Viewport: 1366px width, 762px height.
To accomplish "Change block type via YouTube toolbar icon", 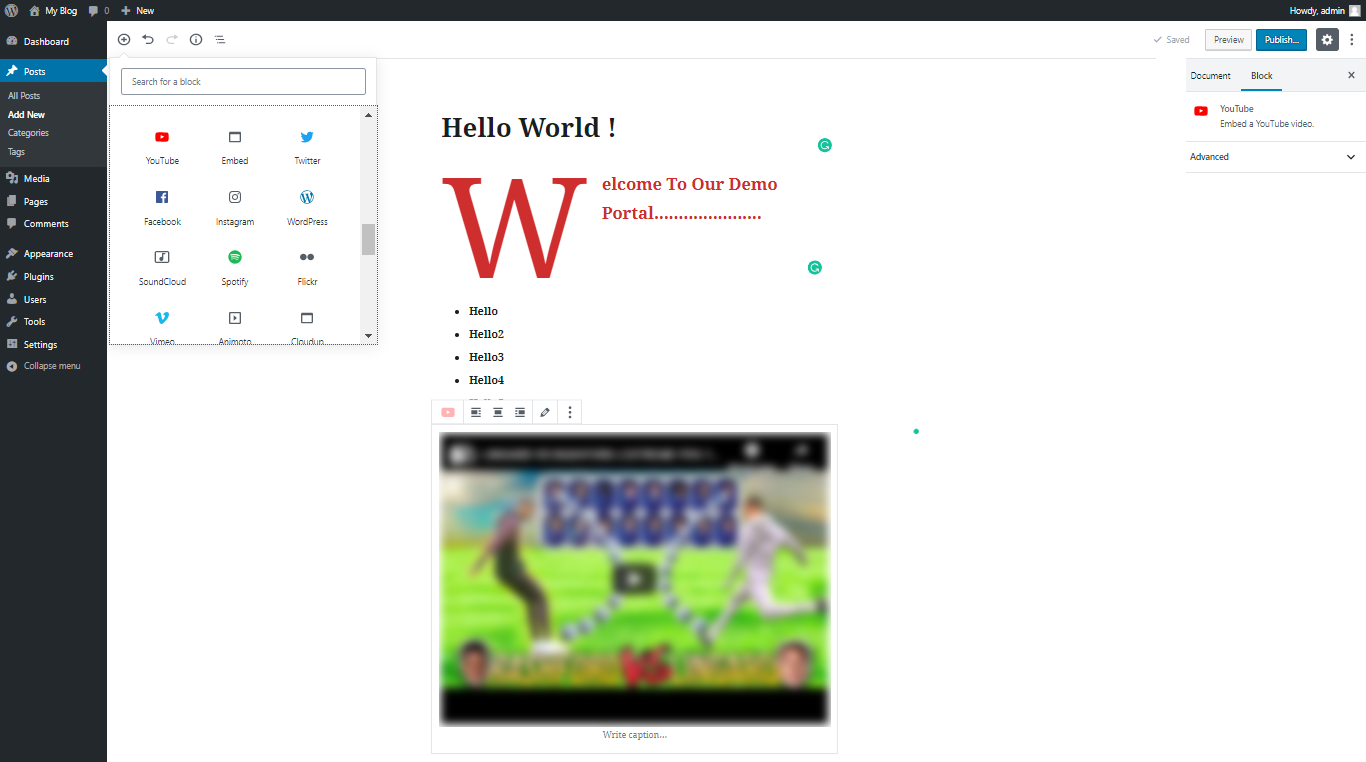I will pyautogui.click(x=448, y=412).
